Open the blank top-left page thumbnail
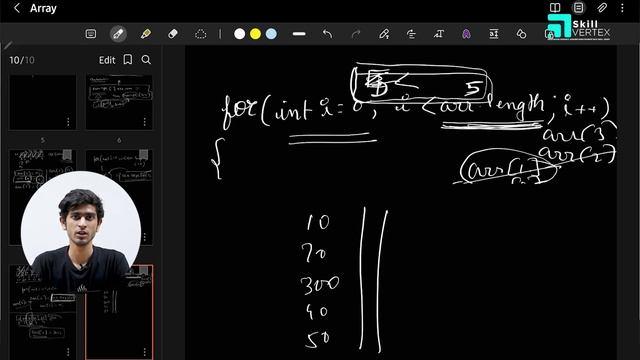 tap(42, 102)
